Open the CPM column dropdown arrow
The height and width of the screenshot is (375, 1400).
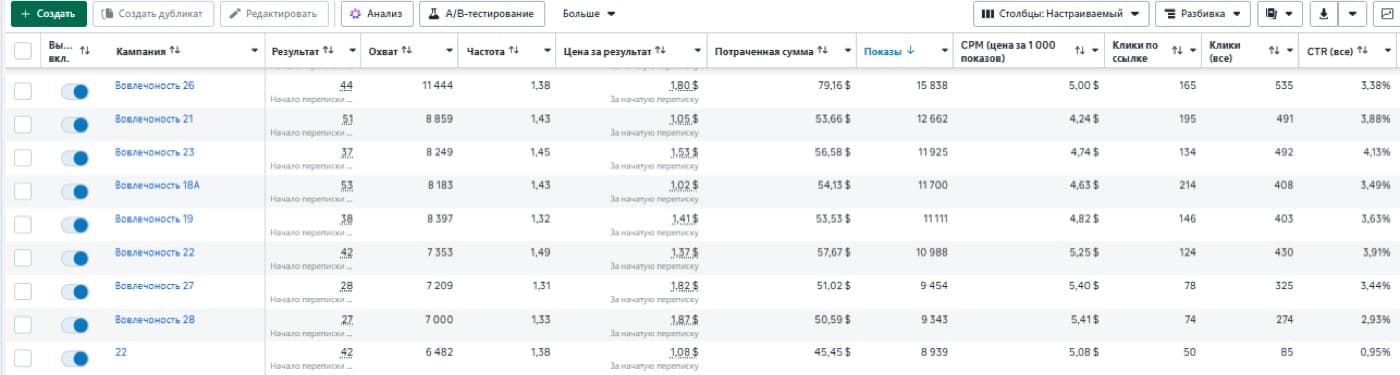click(x=1096, y=50)
